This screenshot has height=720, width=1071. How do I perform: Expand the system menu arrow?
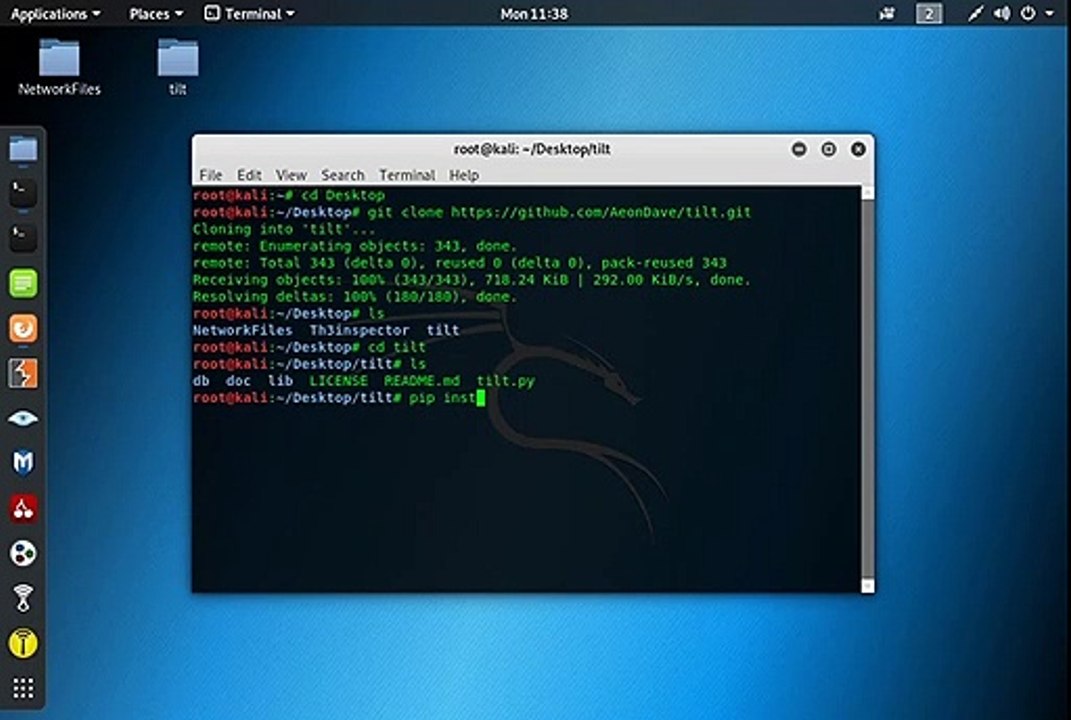click(1049, 14)
